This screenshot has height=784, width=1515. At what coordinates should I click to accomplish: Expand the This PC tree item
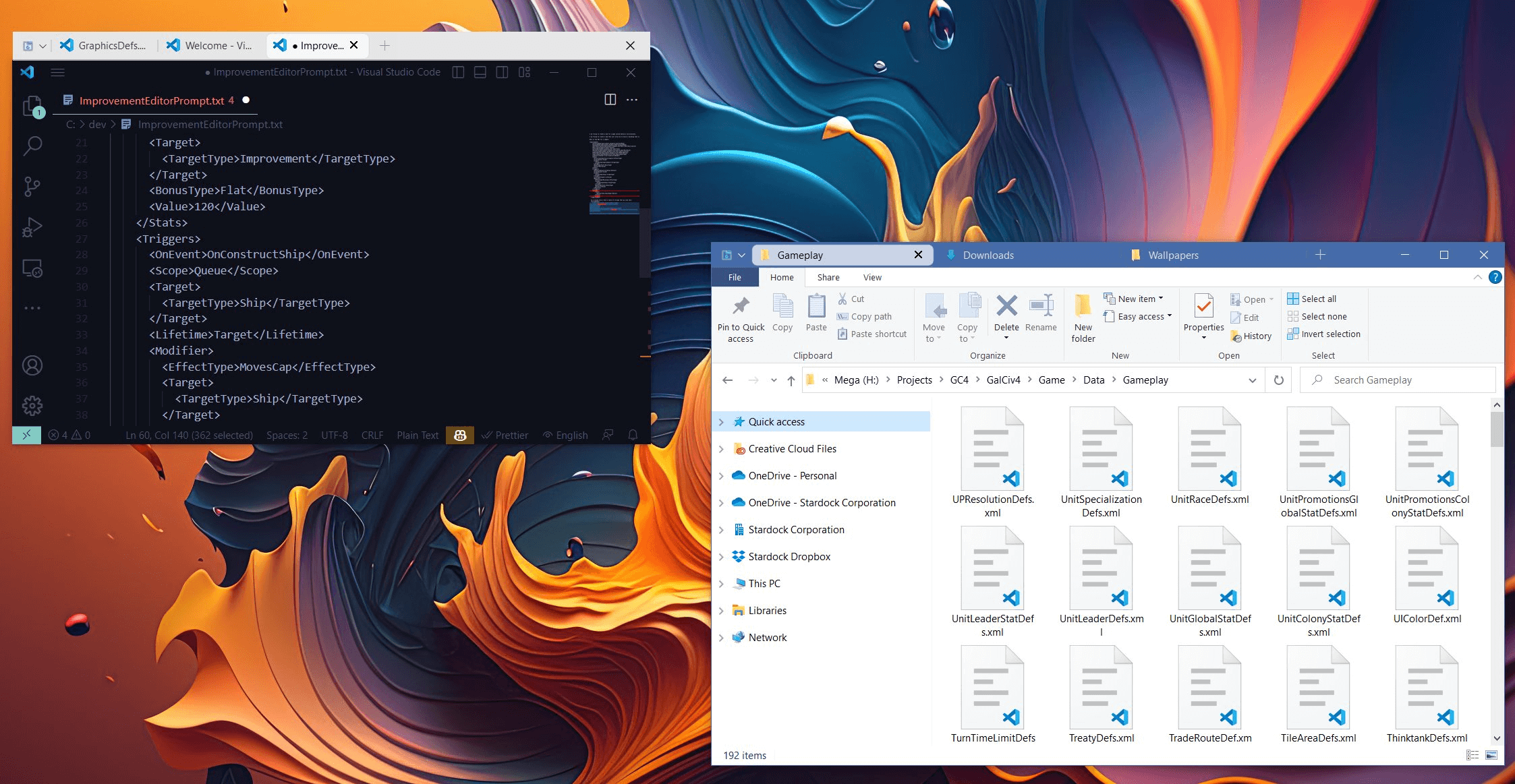pyautogui.click(x=723, y=583)
